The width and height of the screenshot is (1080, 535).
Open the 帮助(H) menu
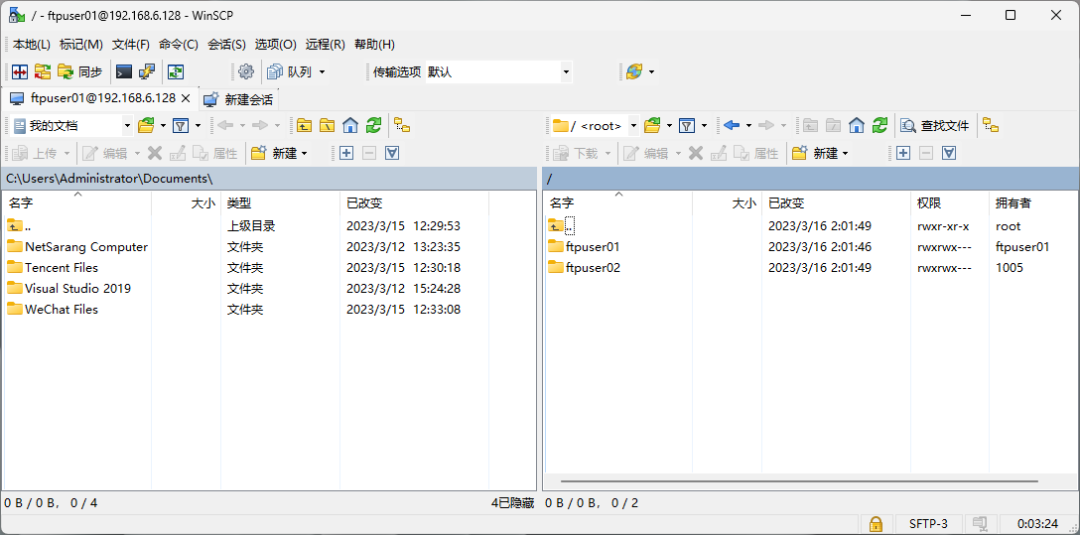(375, 45)
